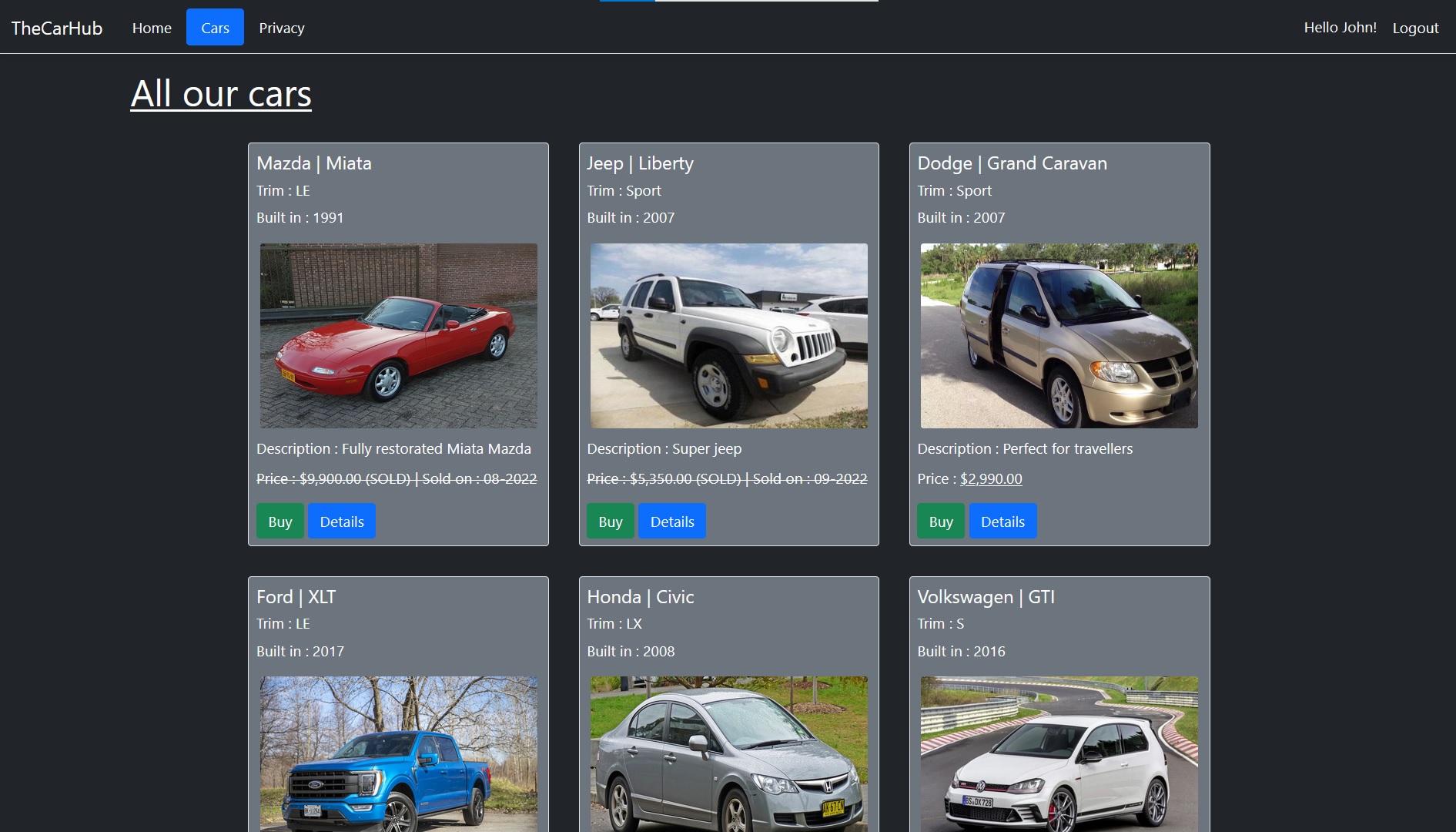This screenshot has width=1456, height=832.
Task: Select the Honda | Civic card title
Action: [x=641, y=597]
